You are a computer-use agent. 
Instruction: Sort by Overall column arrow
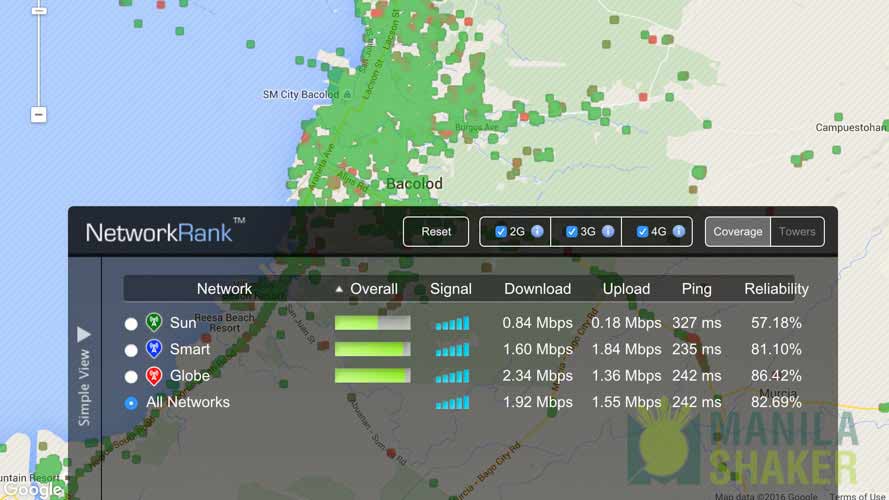(339, 289)
